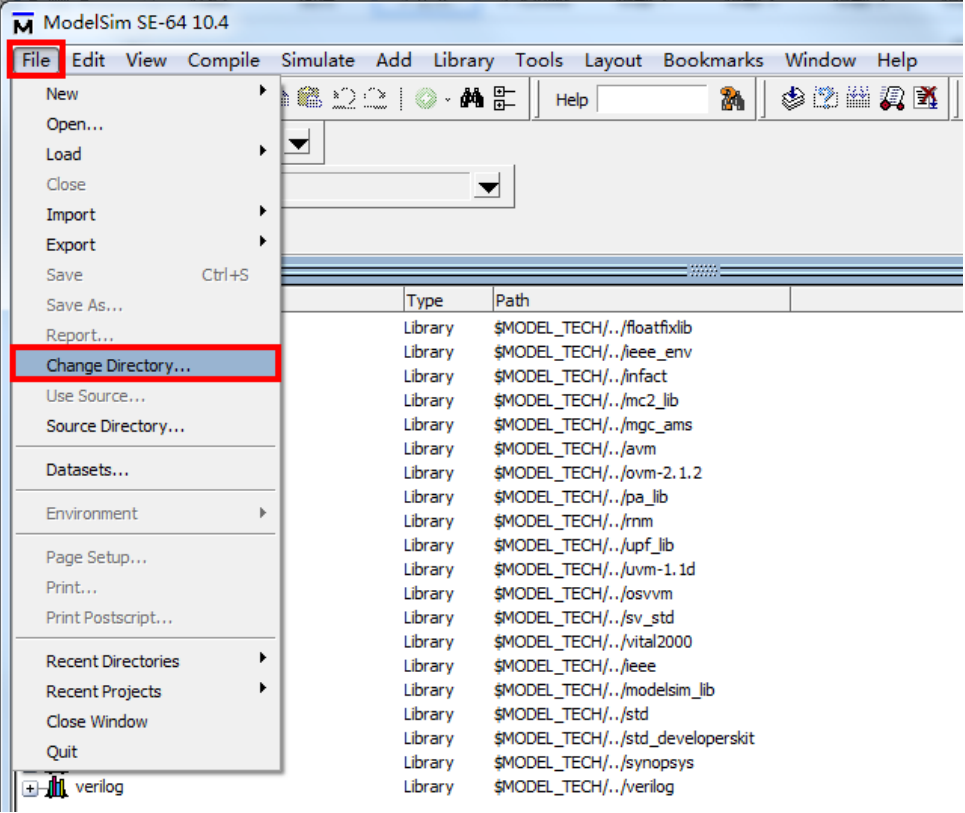965x813 pixels.
Task: Click the expand/collapse hierarchy toolbar icon
Action: pyautogui.click(x=502, y=97)
